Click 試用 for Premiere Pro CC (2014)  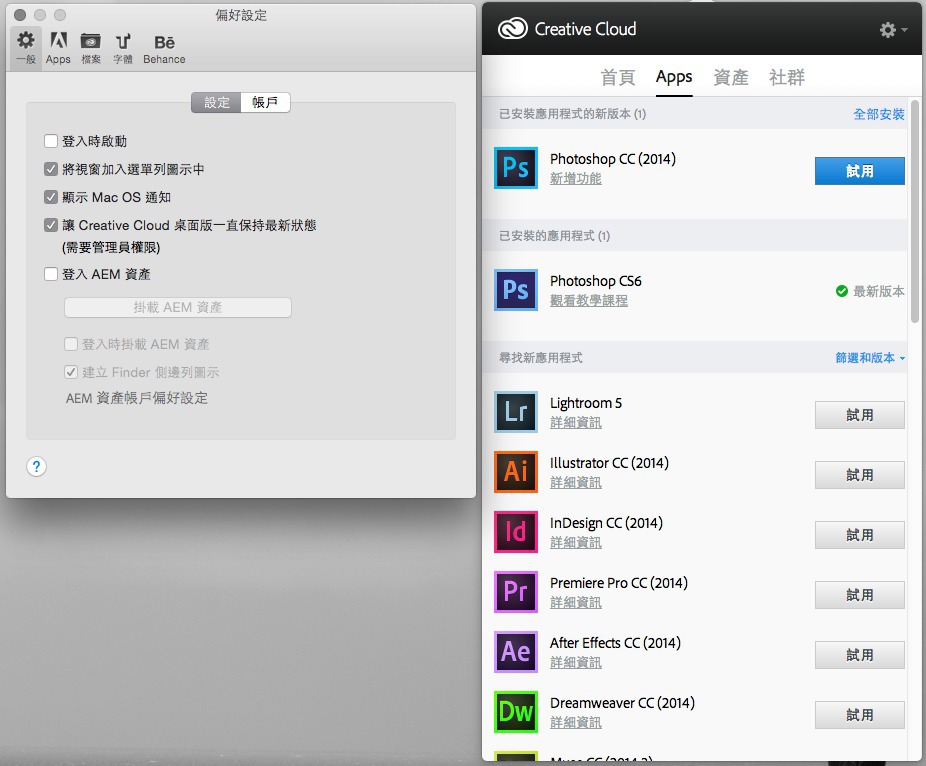[859, 595]
